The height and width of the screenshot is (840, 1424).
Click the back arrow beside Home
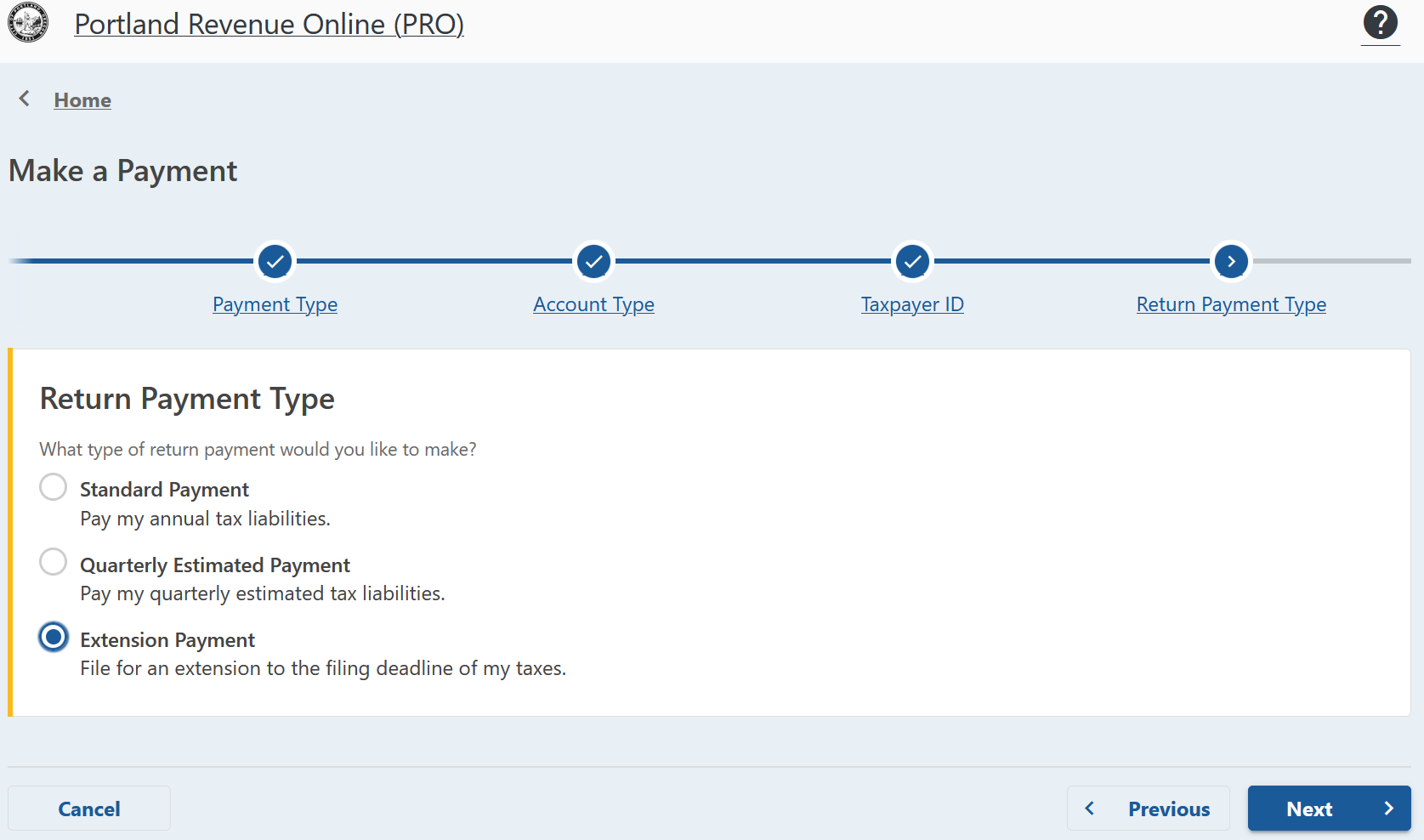pos(24,99)
